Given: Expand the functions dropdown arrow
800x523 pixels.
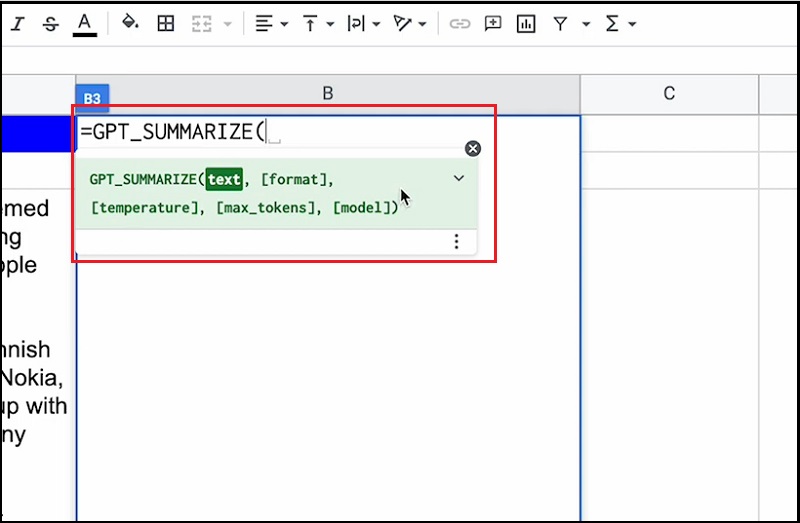Looking at the screenshot, I should tap(632, 24).
